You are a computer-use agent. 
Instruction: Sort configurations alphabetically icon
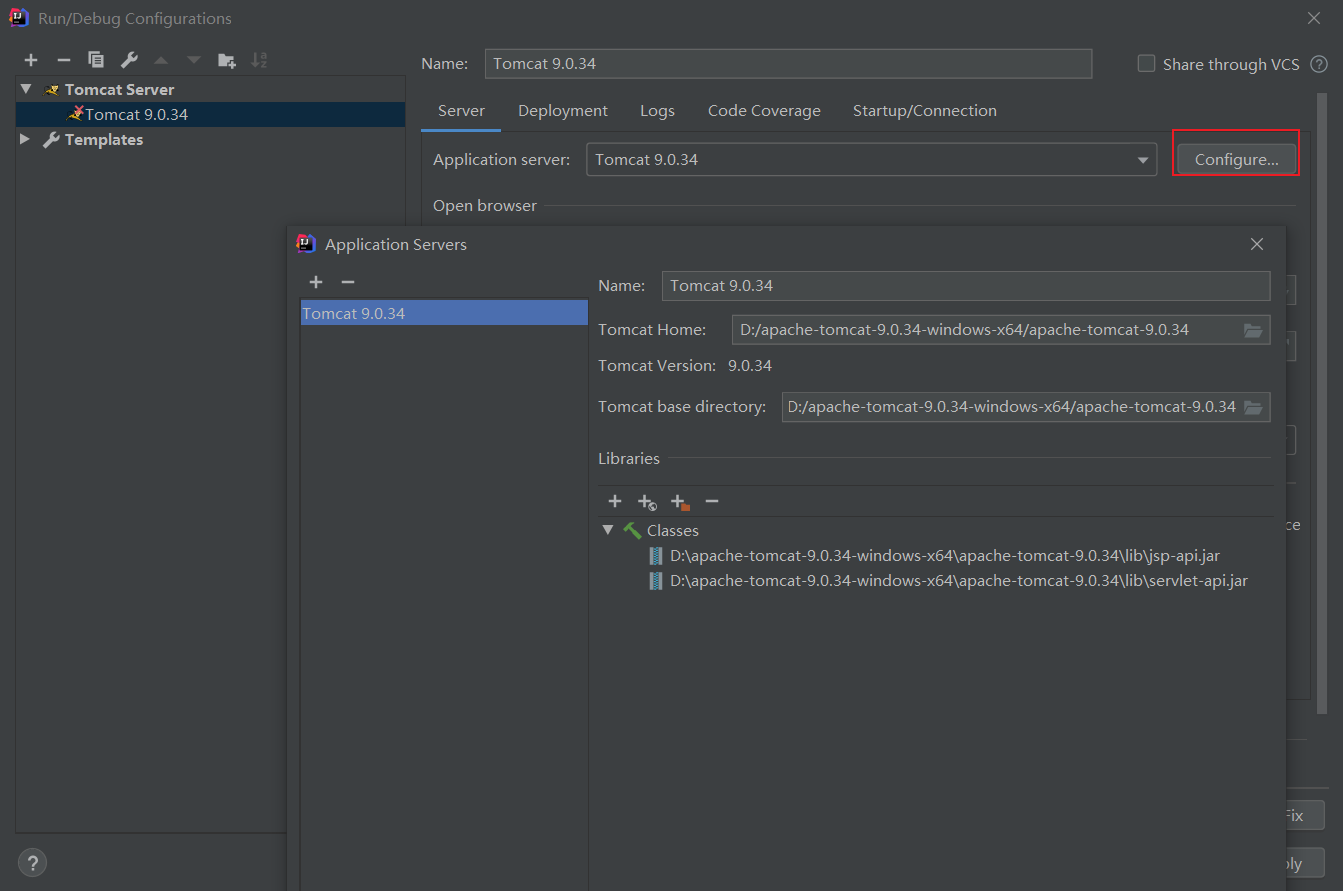tap(259, 61)
